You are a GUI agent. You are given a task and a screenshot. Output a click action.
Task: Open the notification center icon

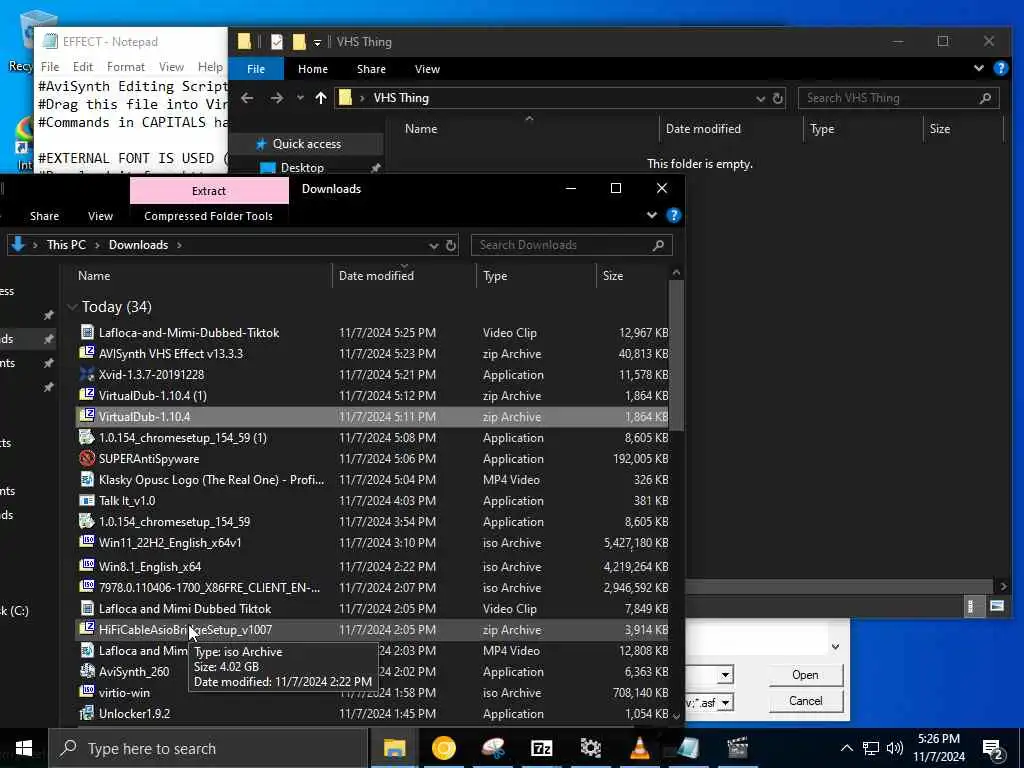click(x=993, y=748)
